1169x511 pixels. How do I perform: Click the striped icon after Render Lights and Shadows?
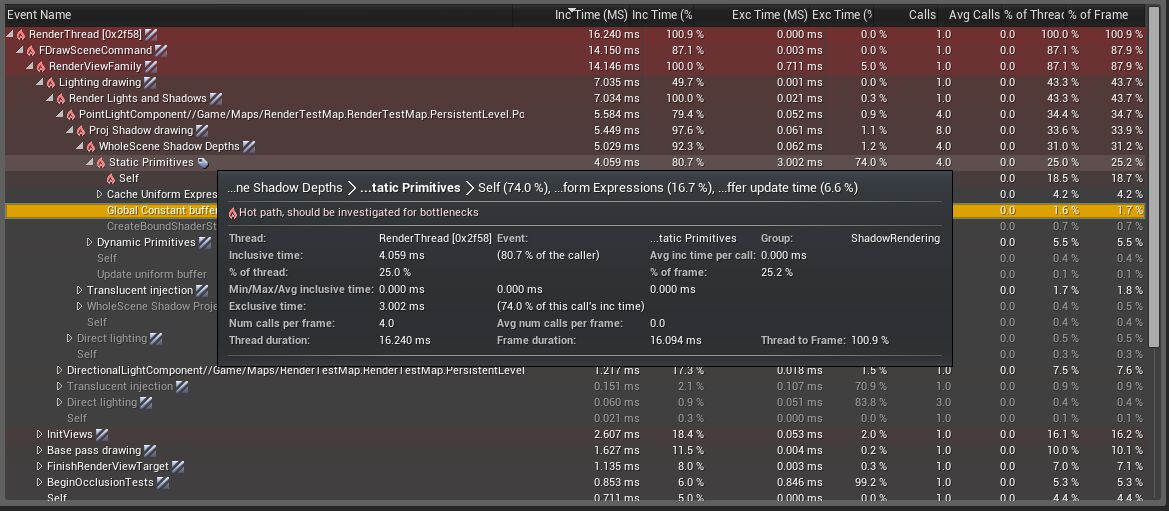216,98
